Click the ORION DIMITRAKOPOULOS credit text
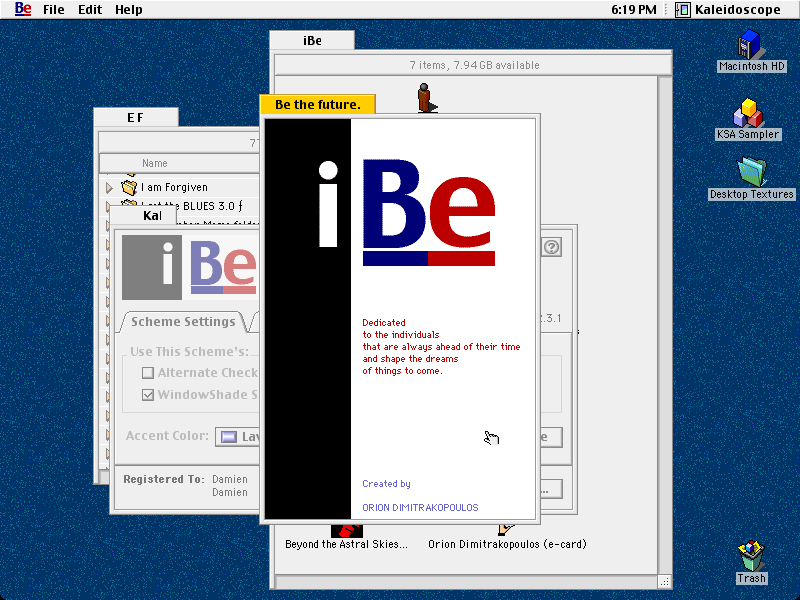 (x=420, y=508)
